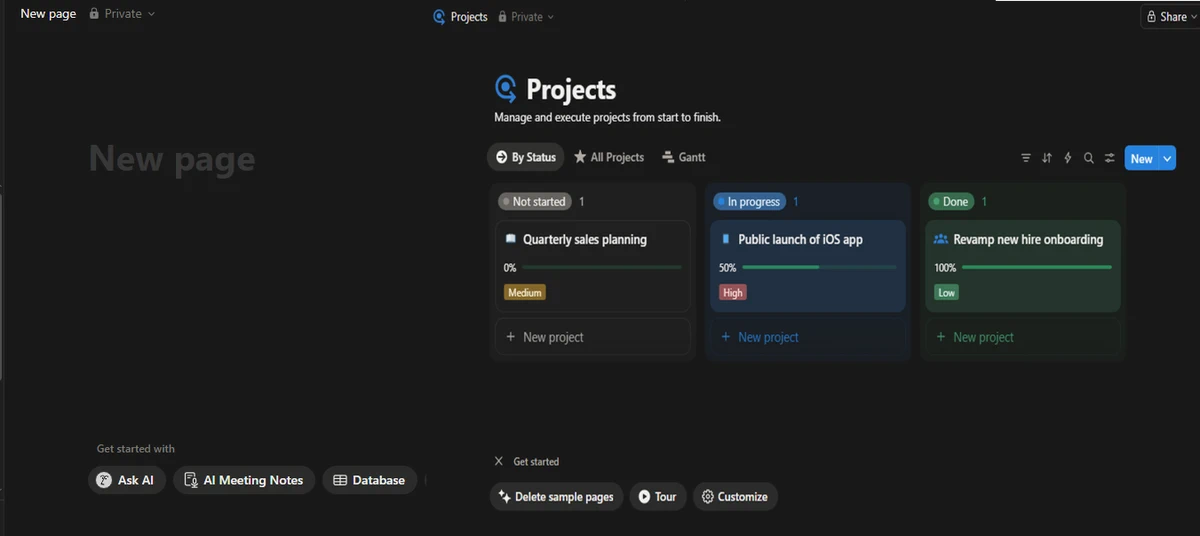Click the large Projects page icon

[507, 90]
